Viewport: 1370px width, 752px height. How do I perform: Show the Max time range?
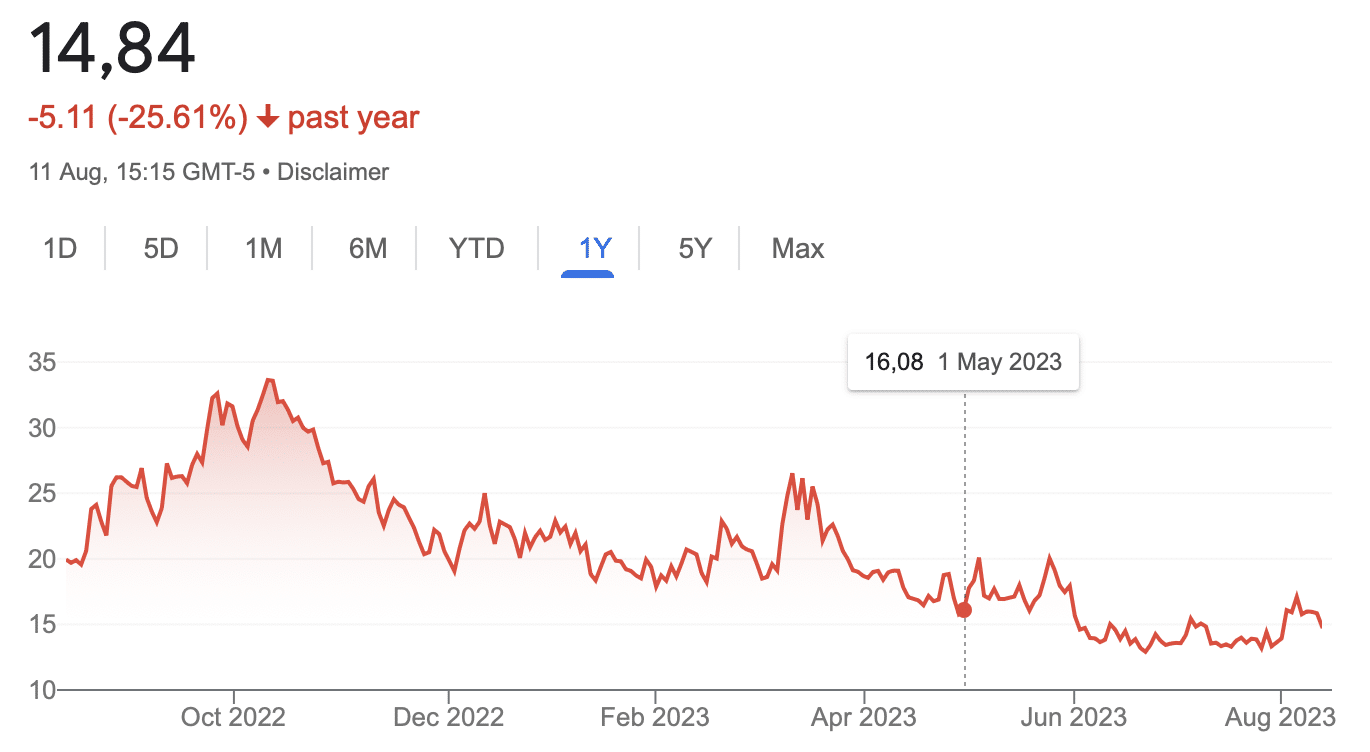click(x=797, y=248)
